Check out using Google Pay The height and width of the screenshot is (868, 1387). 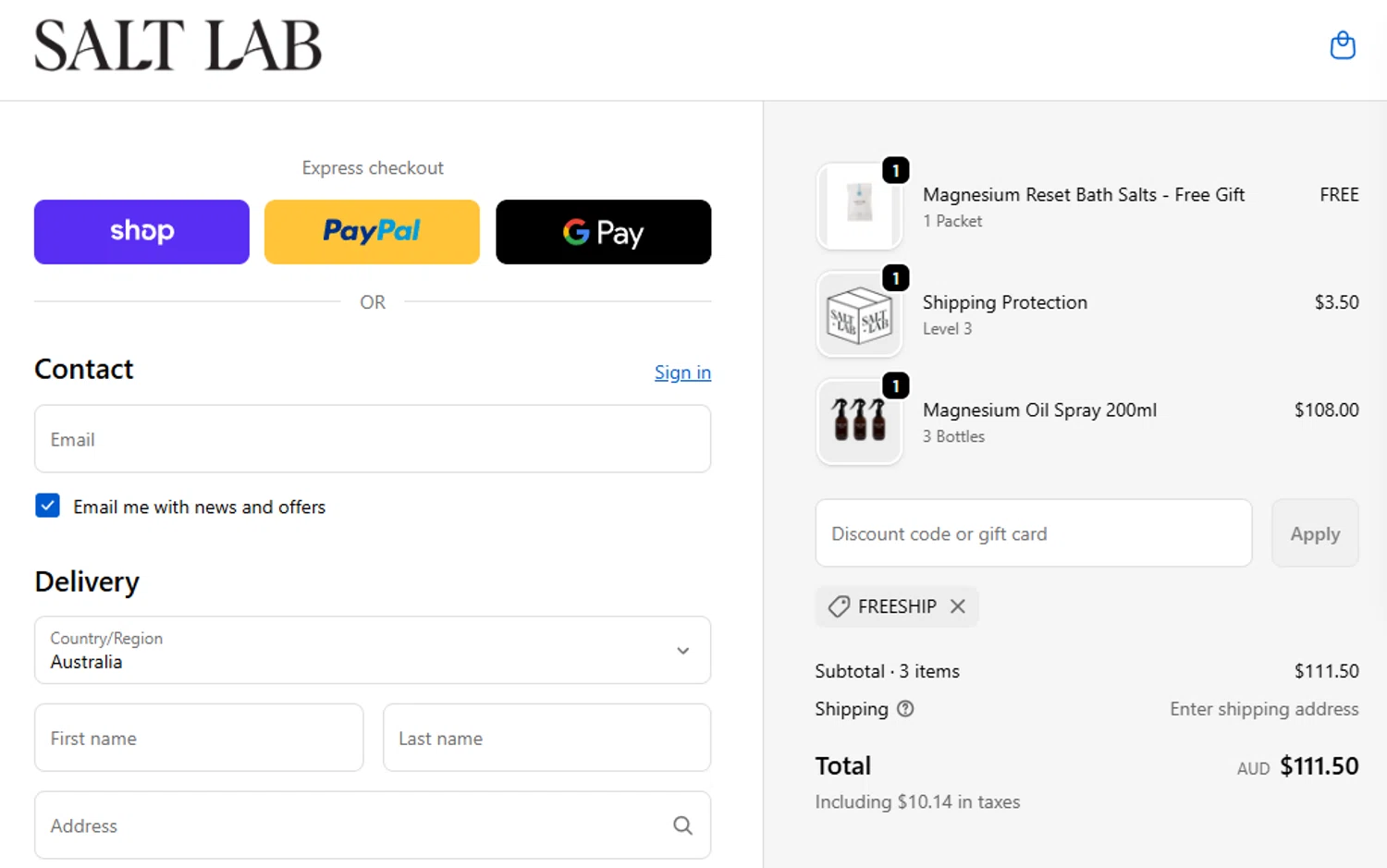point(604,232)
